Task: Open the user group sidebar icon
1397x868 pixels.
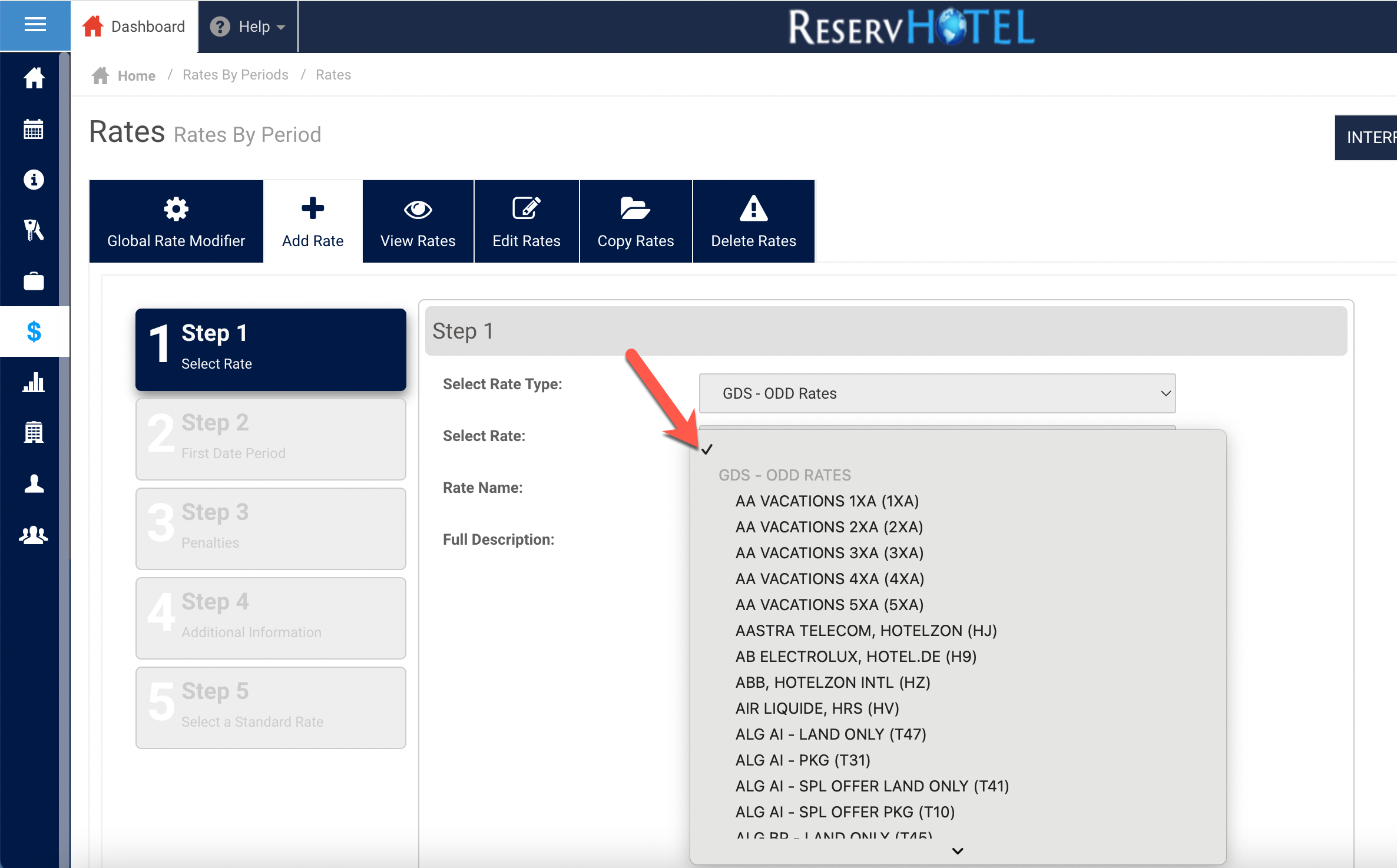Action: 34,534
